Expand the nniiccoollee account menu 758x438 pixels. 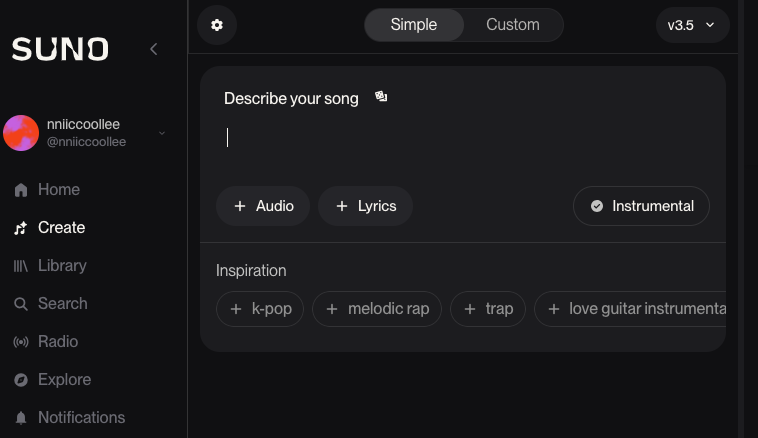pyautogui.click(x=162, y=133)
